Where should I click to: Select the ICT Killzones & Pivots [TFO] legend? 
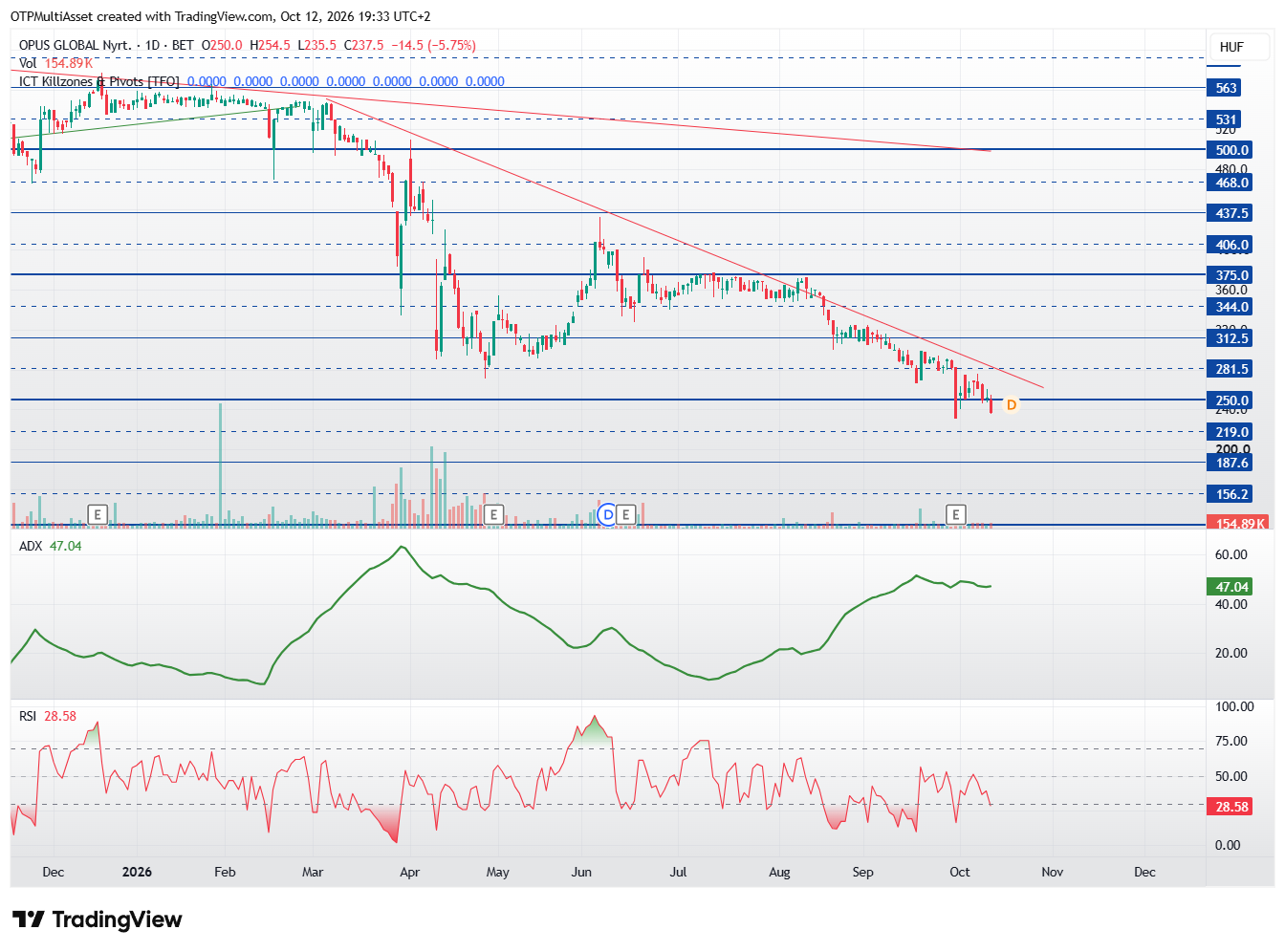(99, 81)
